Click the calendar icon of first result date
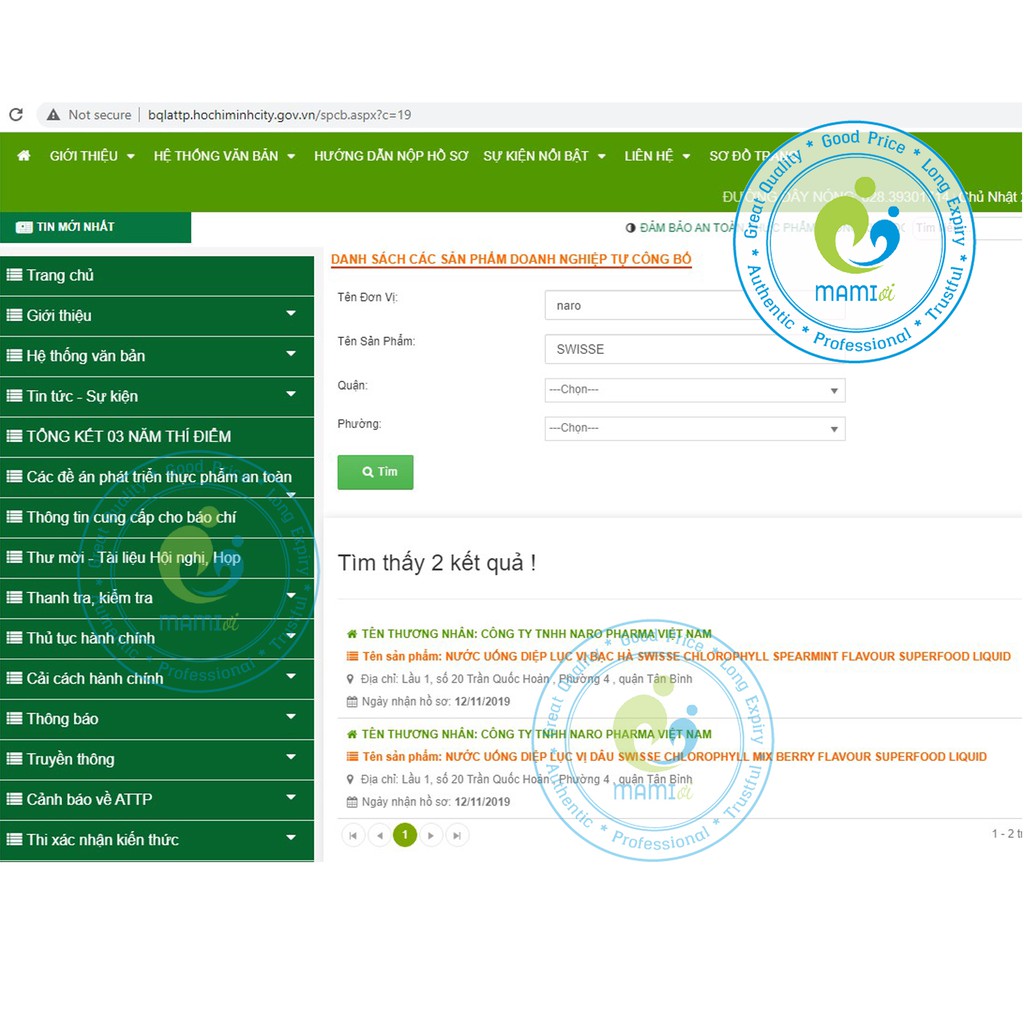This screenshot has height=1024, width=1024. pos(351,702)
